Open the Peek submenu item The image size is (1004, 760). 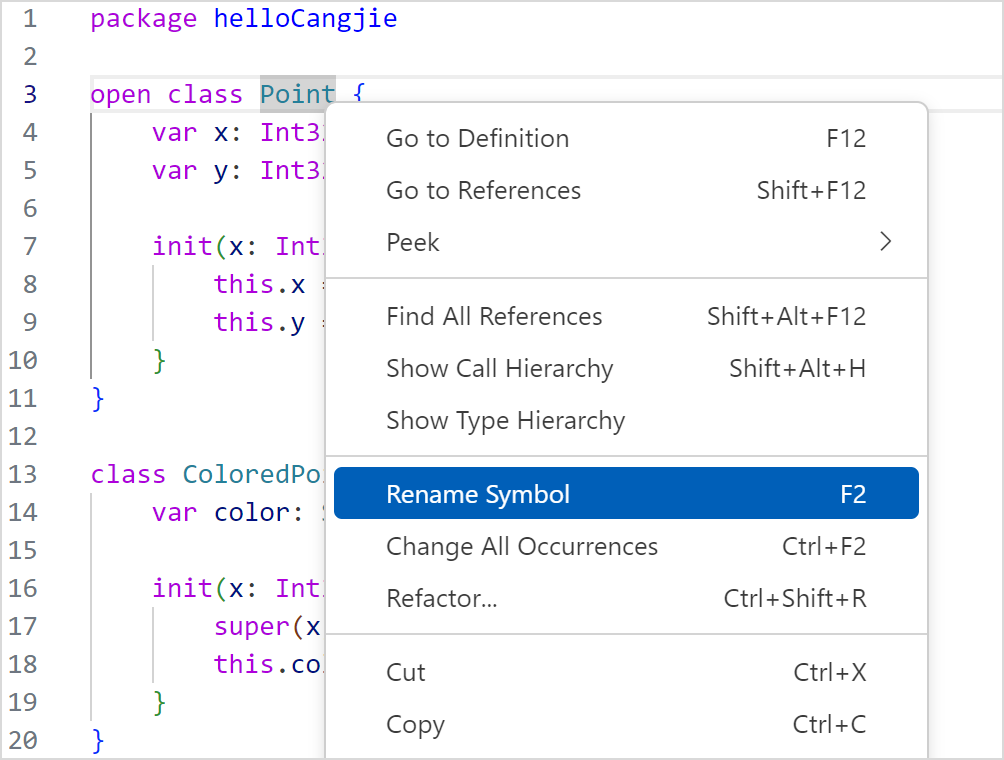413,243
